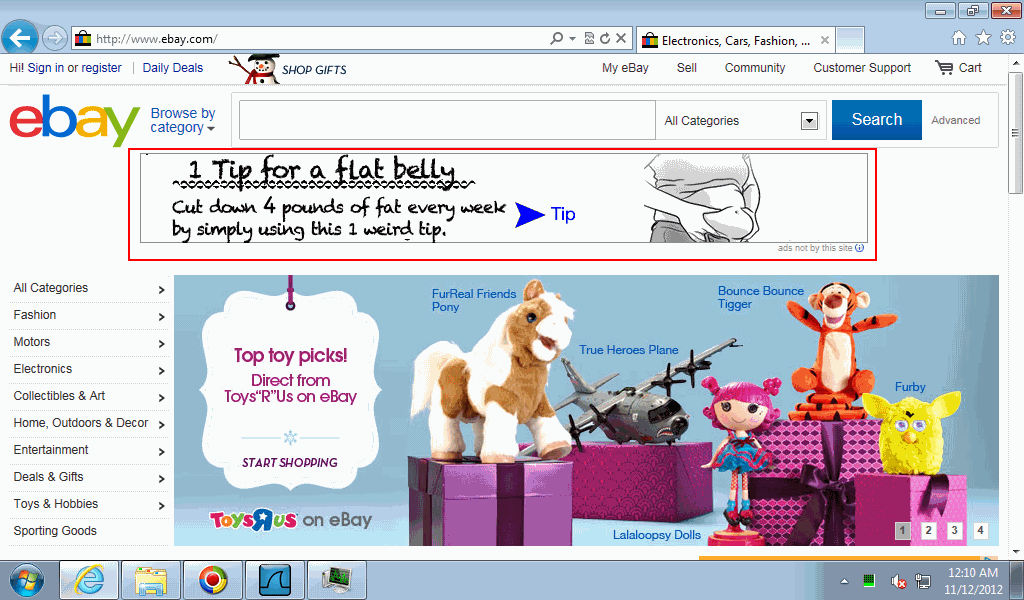Click the site icon in address bar
1024x600 pixels.
[x=83, y=39]
